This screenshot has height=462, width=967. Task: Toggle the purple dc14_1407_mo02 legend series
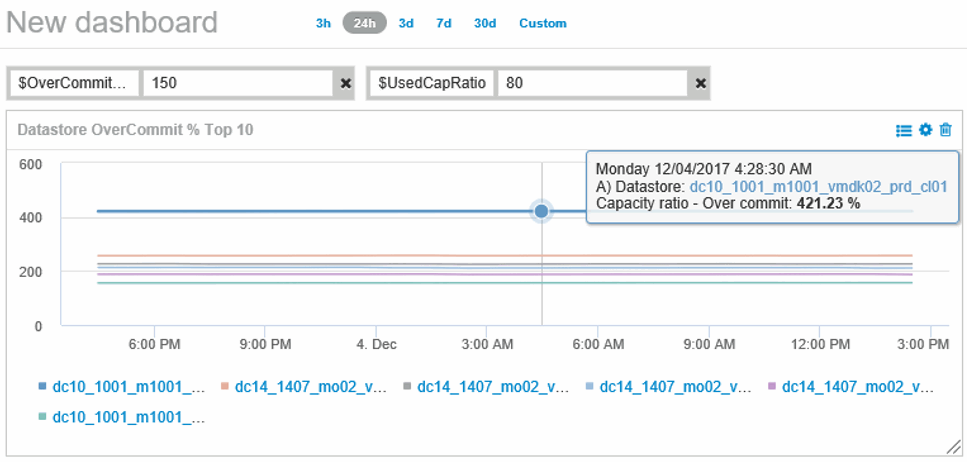pos(858,386)
